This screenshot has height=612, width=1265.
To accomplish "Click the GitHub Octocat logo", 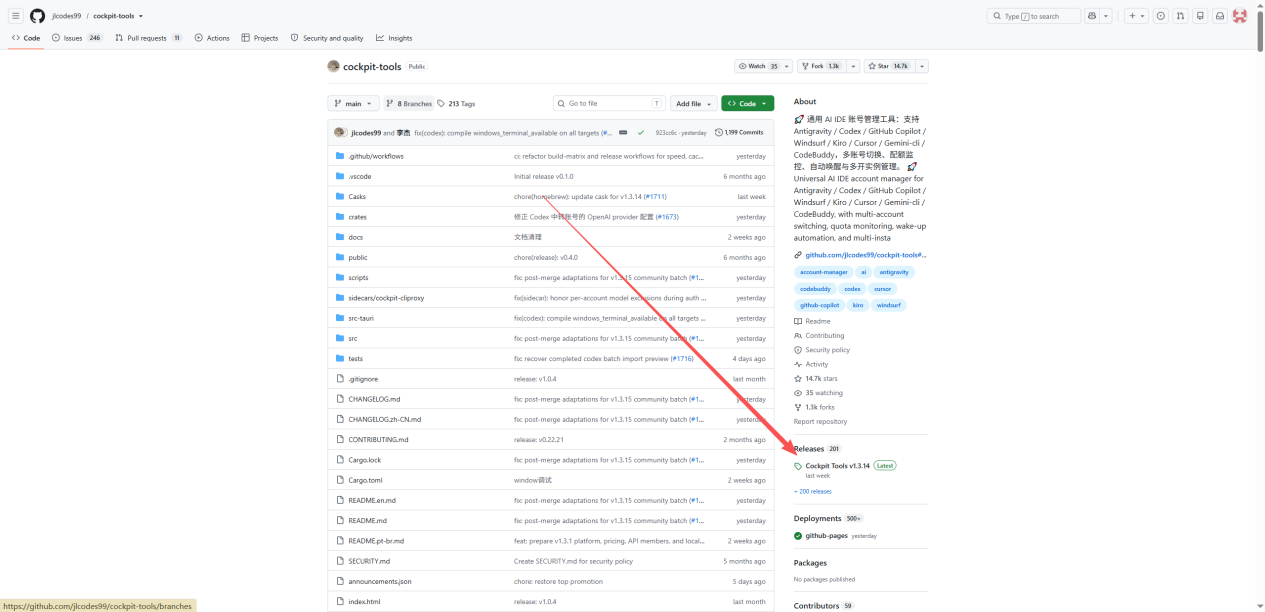I will tap(37, 16).
